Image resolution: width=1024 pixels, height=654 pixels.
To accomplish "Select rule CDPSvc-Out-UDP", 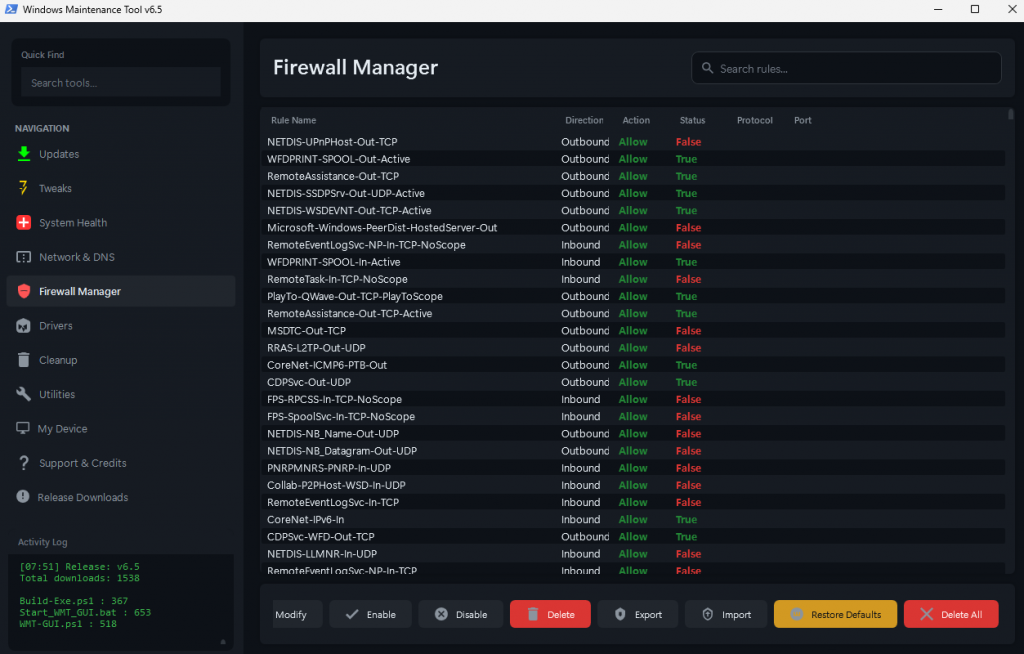I will coord(633,382).
